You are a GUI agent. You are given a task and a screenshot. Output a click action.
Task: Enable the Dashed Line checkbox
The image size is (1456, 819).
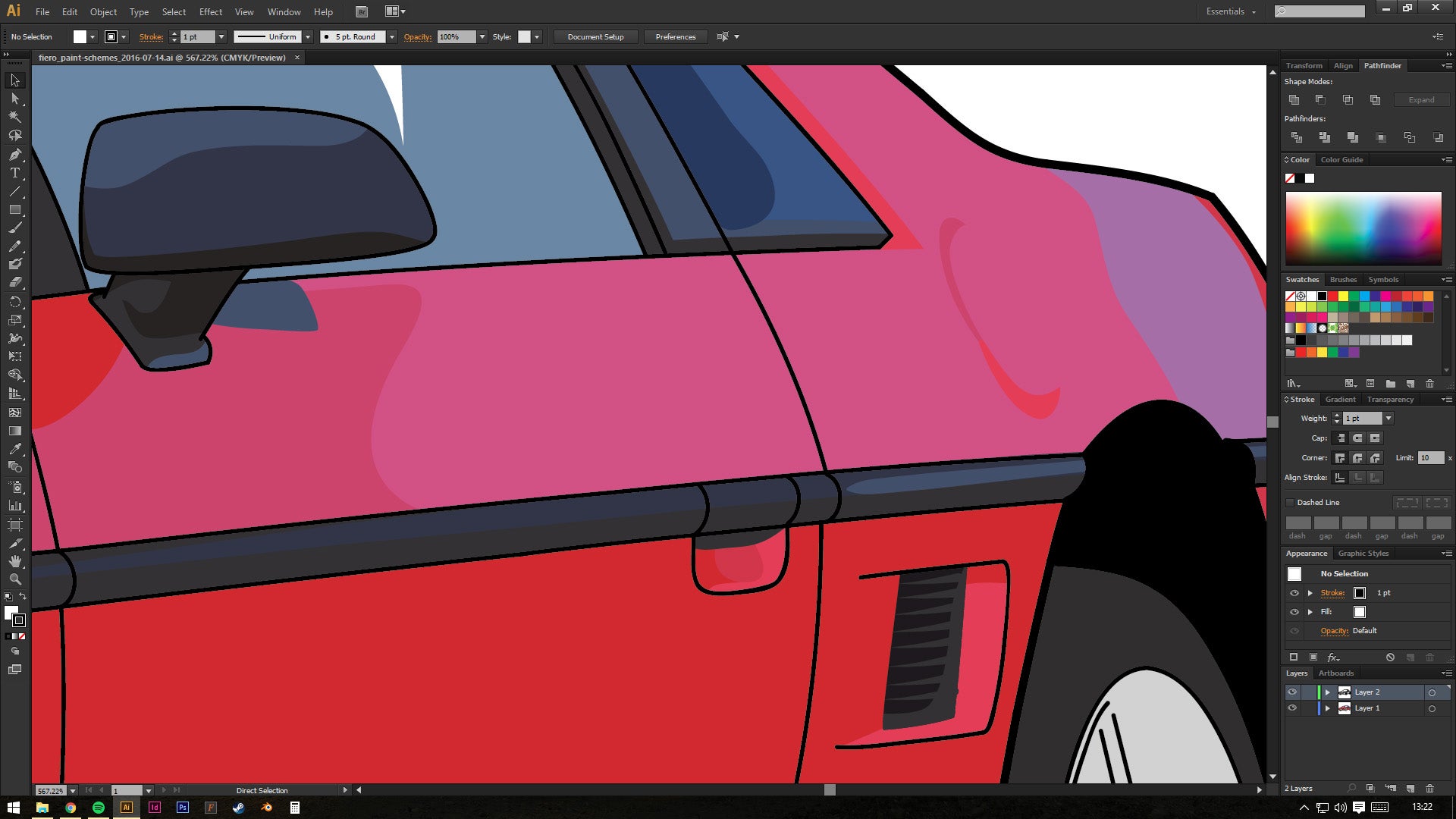click(x=1290, y=503)
